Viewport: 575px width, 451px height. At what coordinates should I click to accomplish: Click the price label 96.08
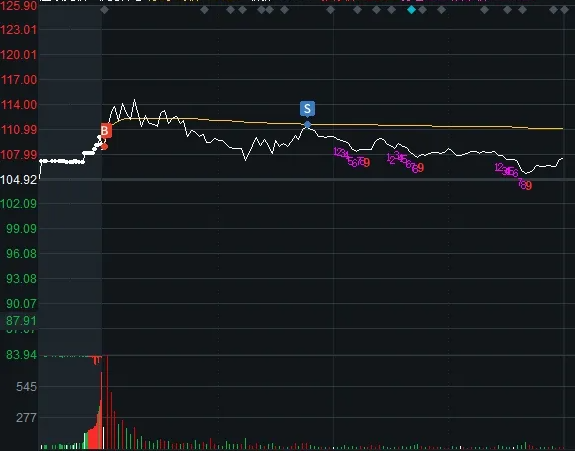point(22,253)
